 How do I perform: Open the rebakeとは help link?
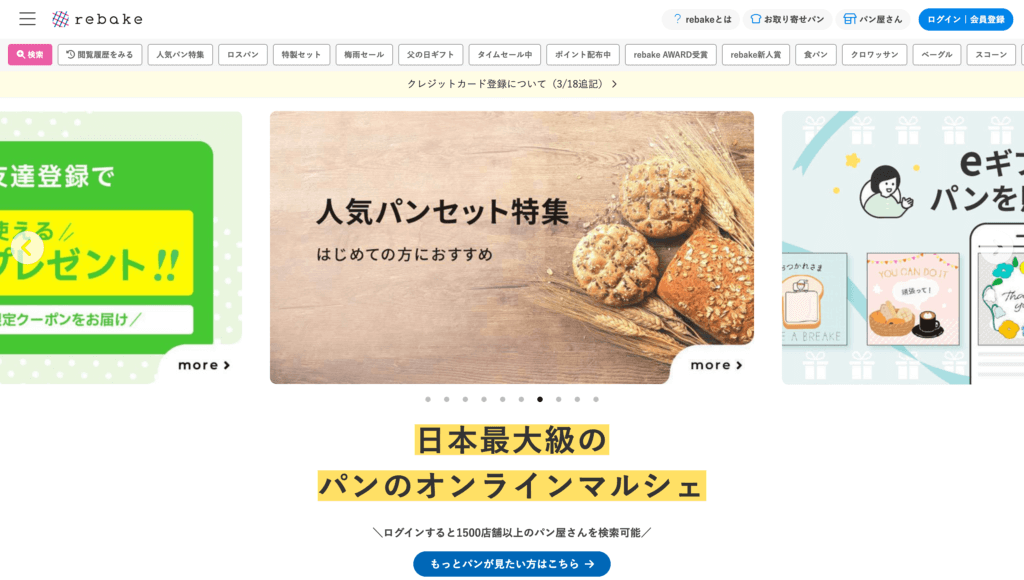pyautogui.click(x=701, y=20)
